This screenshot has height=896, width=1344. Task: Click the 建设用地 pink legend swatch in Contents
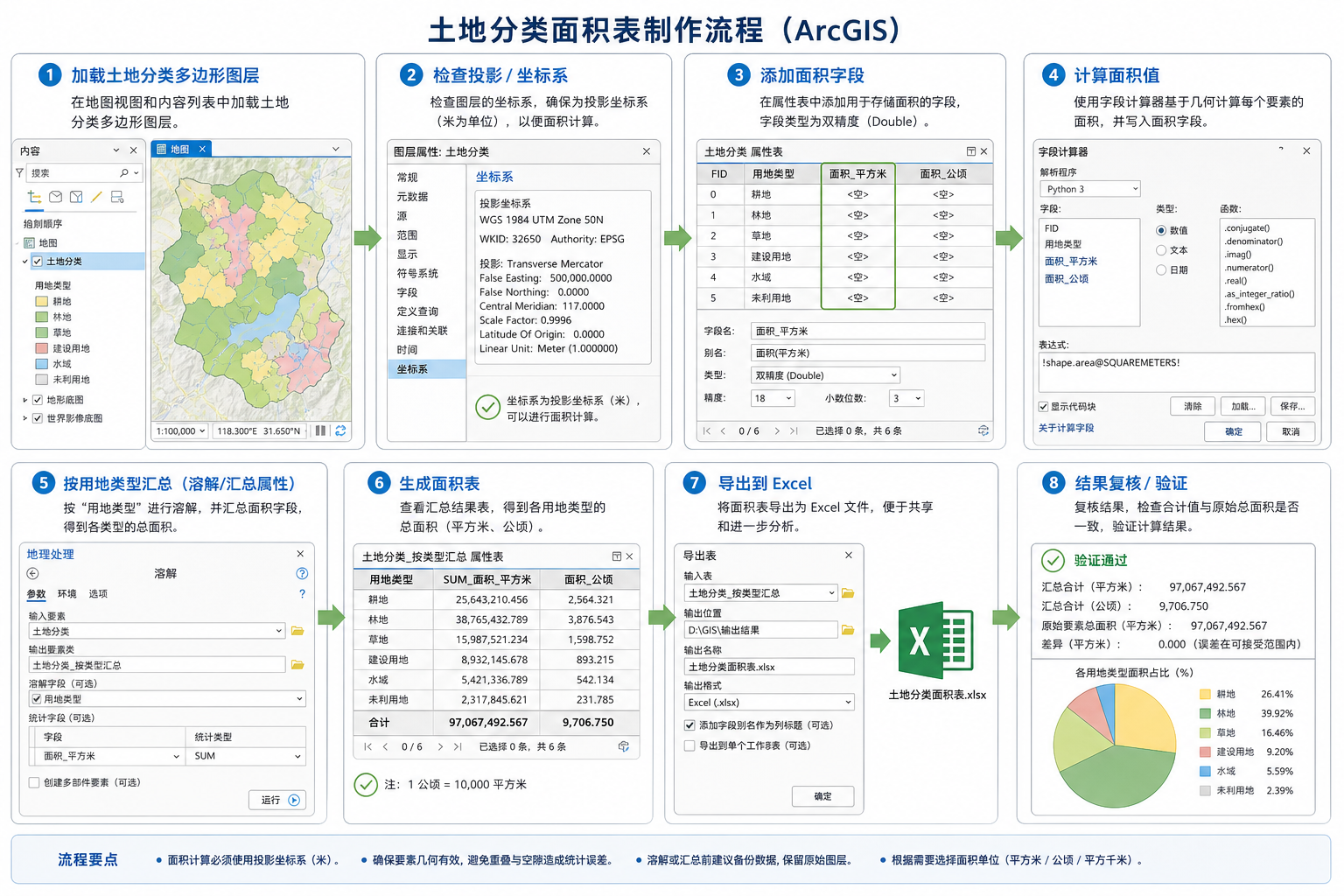41,348
